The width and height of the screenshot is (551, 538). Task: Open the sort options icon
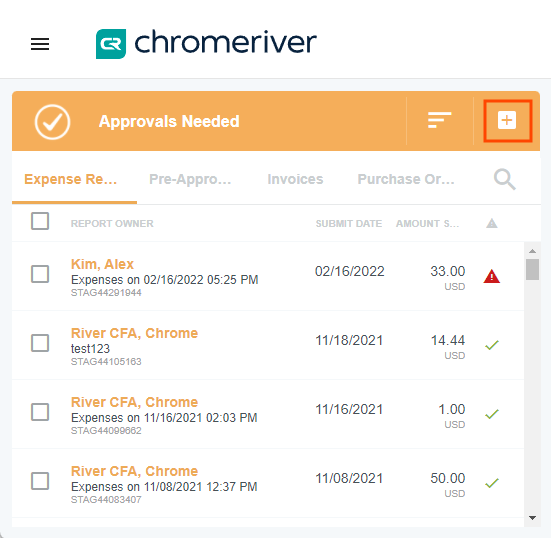[x=439, y=120]
